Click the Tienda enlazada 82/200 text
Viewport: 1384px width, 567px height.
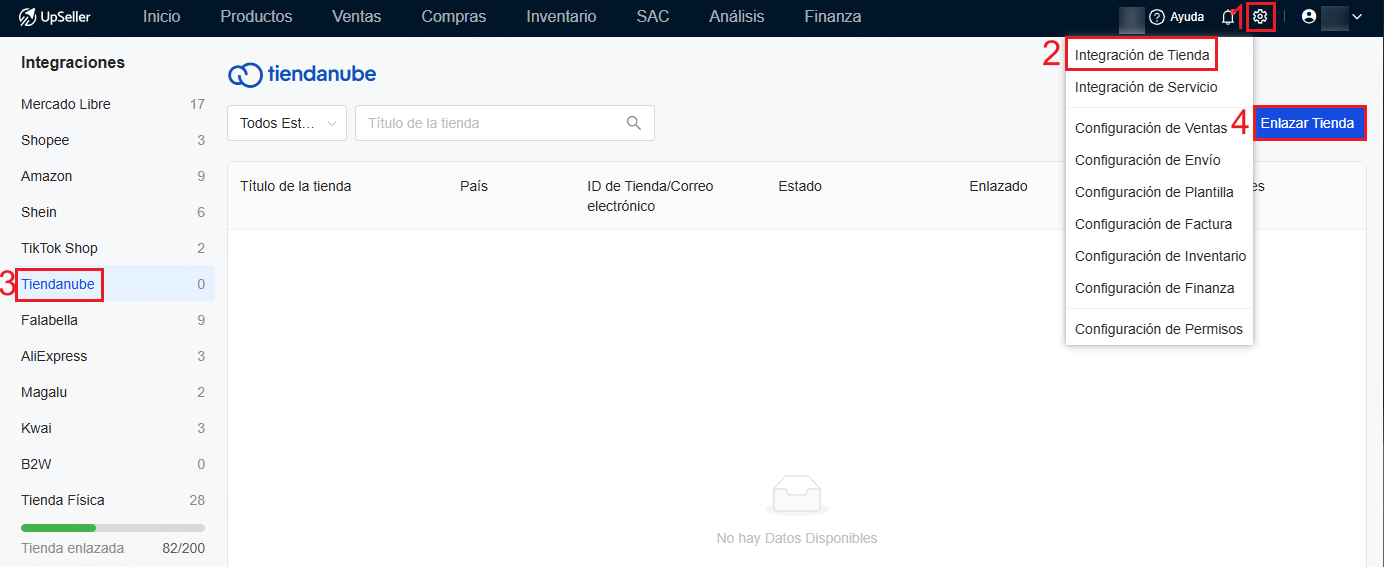pos(113,548)
